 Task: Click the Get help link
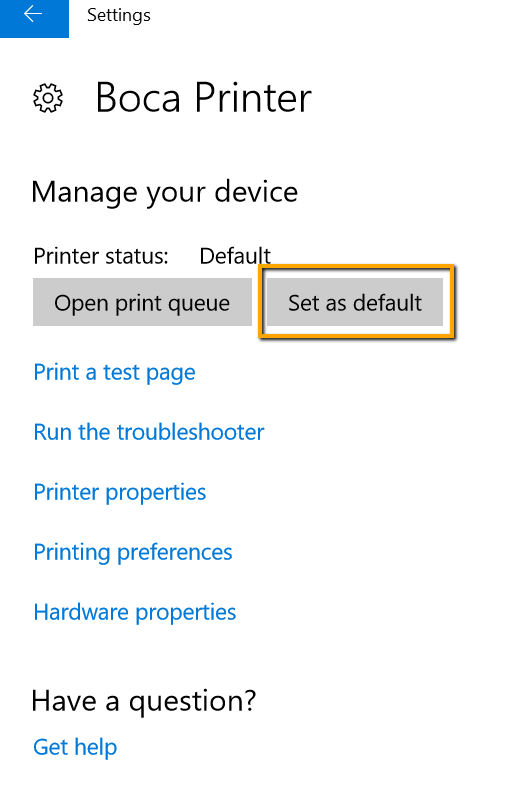[75, 747]
